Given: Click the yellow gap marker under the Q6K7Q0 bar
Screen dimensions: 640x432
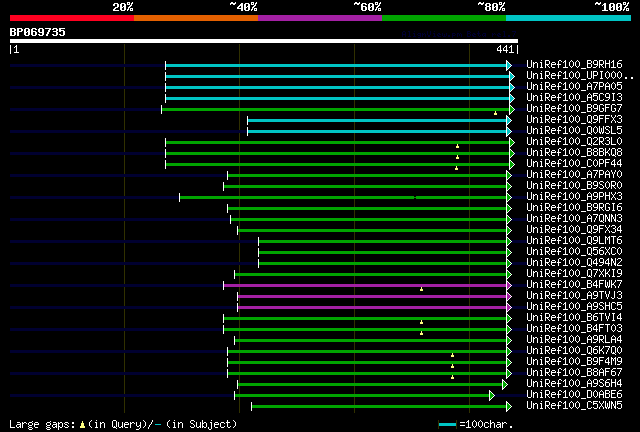Looking at the screenshot, I should click(x=452, y=355).
